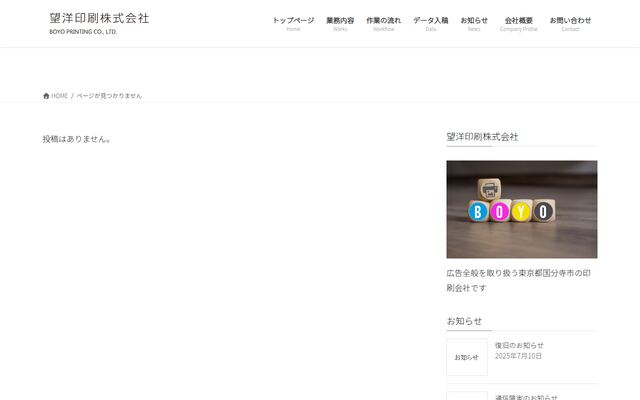Click the 投稿はありません message text
This screenshot has height=400, width=640.
(77, 139)
